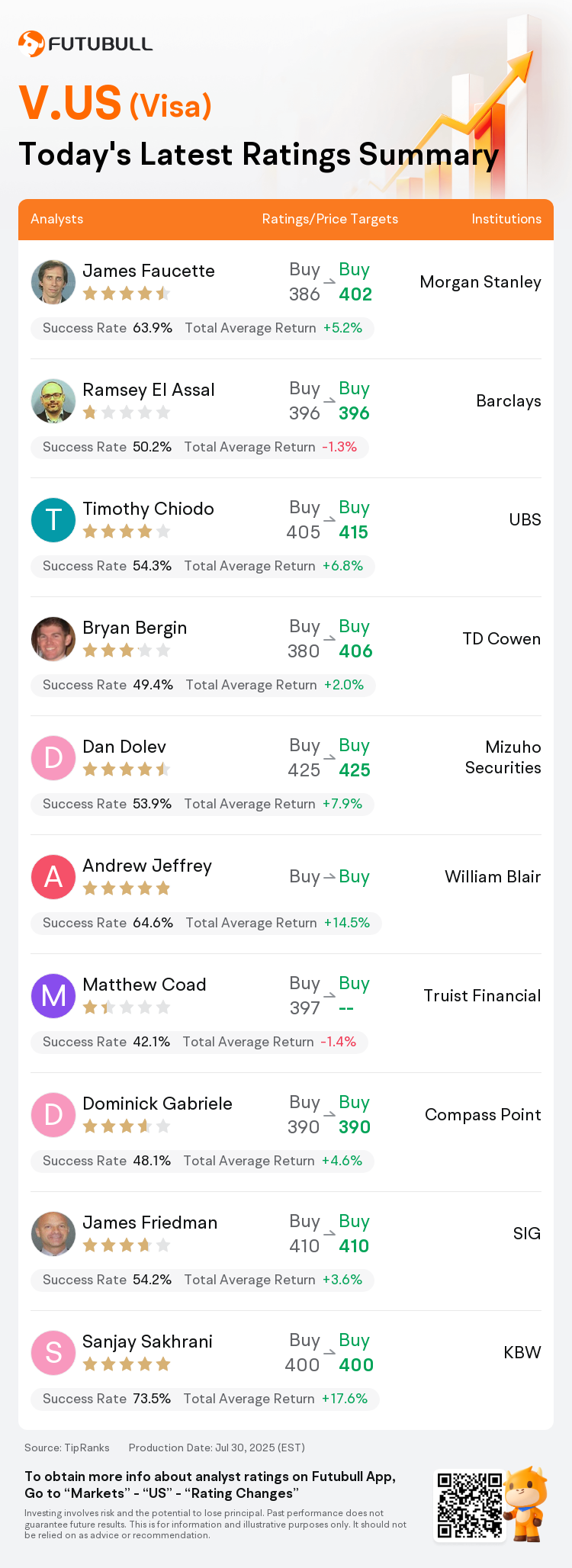The height and width of the screenshot is (1568, 572).
Task: Click Dan Dolev's pink D avatar
Action: click(53, 758)
